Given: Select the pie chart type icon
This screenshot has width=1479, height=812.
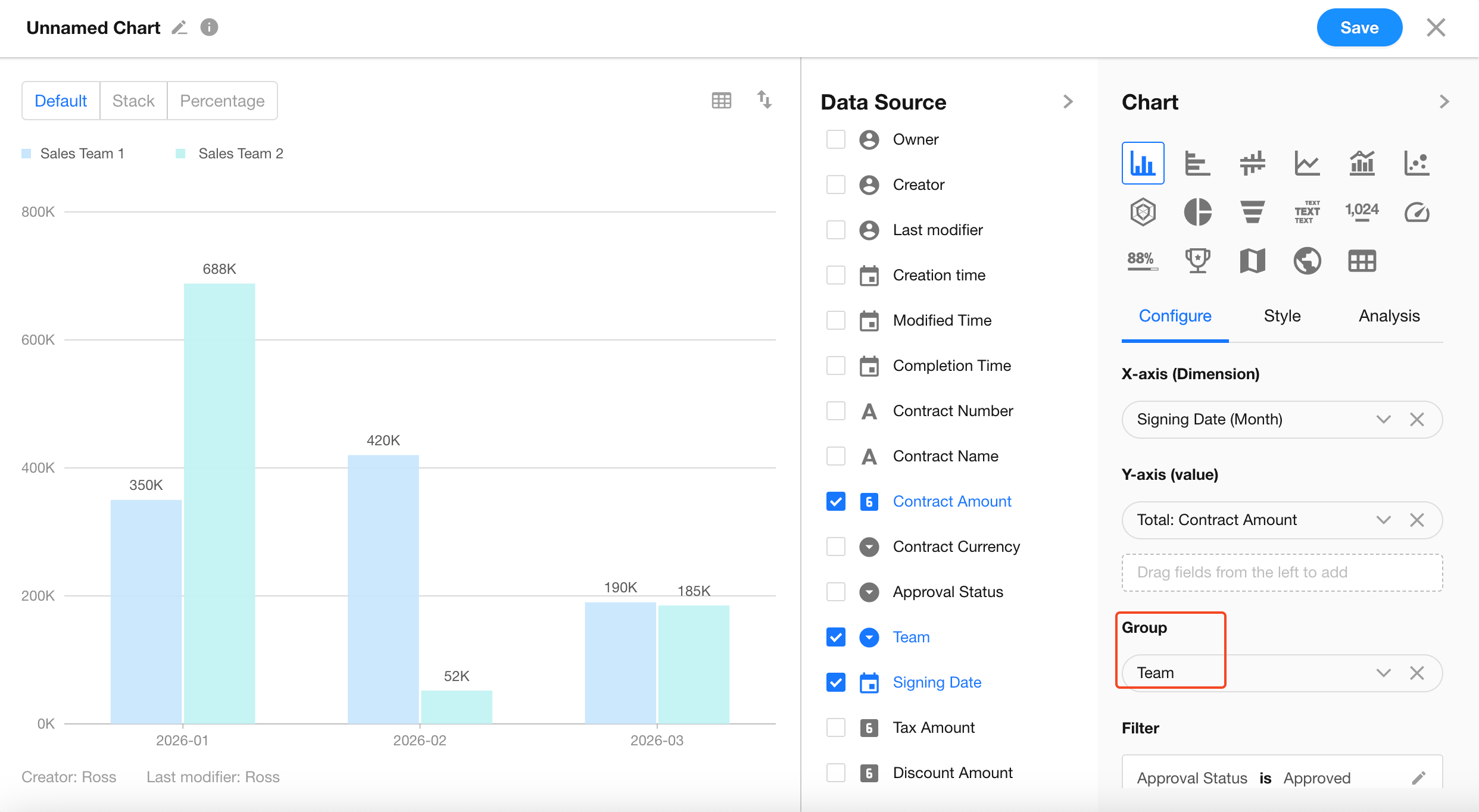Looking at the screenshot, I should pyautogui.click(x=1197, y=212).
